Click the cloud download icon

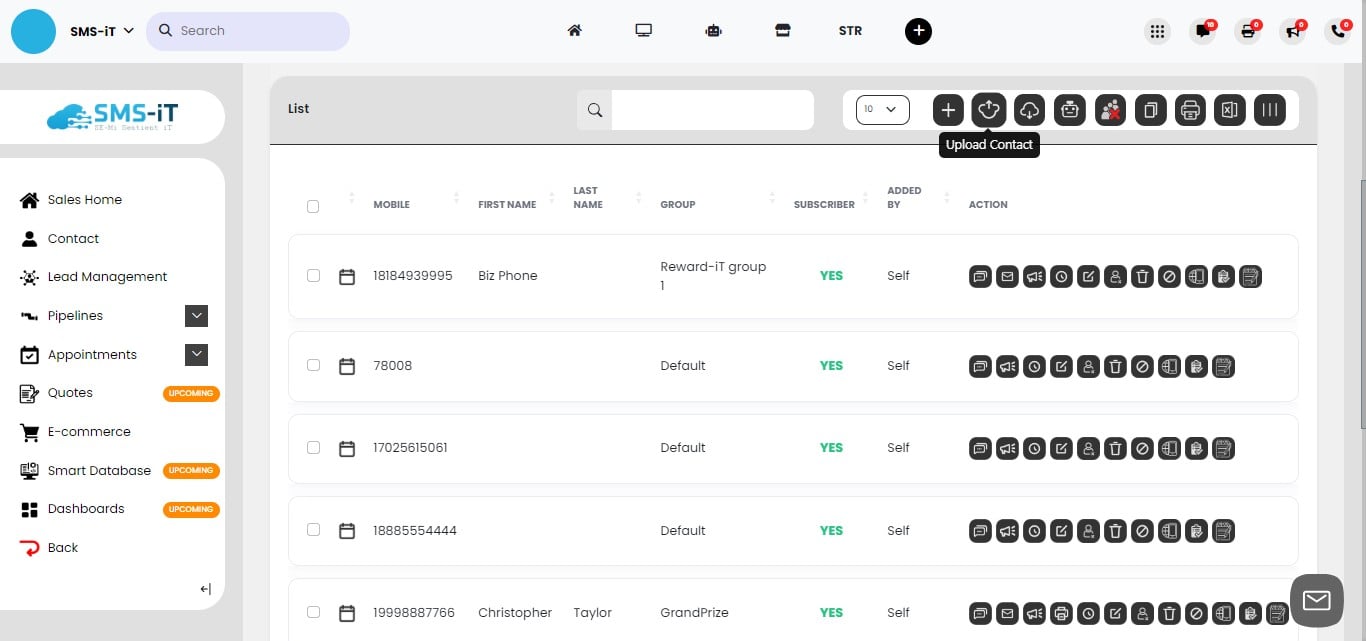click(1028, 110)
